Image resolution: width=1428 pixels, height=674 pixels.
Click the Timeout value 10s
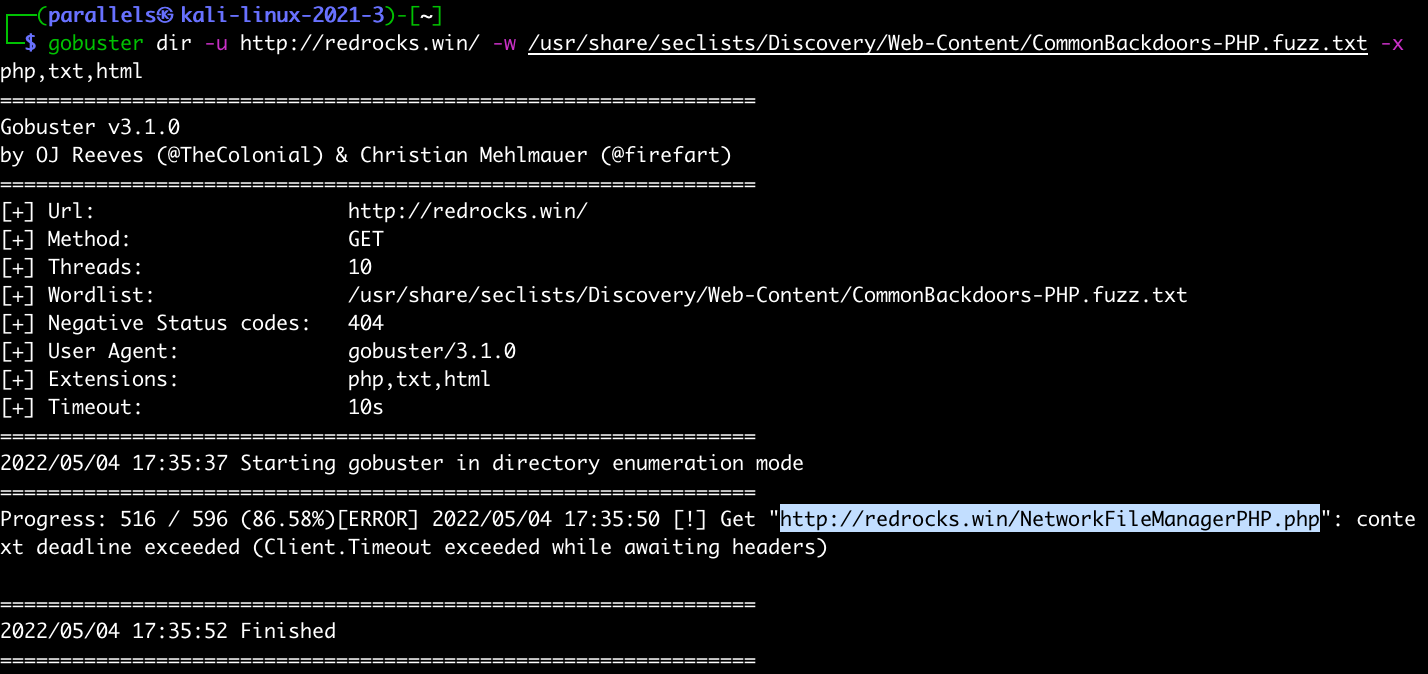(x=366, y=407)
